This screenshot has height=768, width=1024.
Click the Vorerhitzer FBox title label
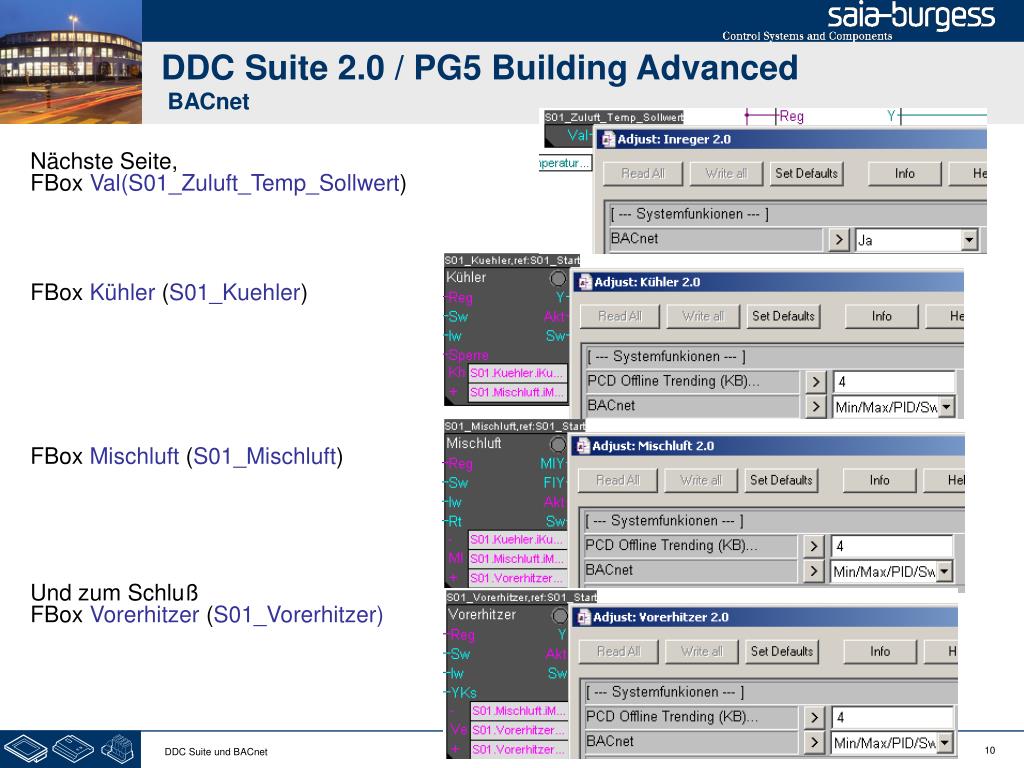482,615
